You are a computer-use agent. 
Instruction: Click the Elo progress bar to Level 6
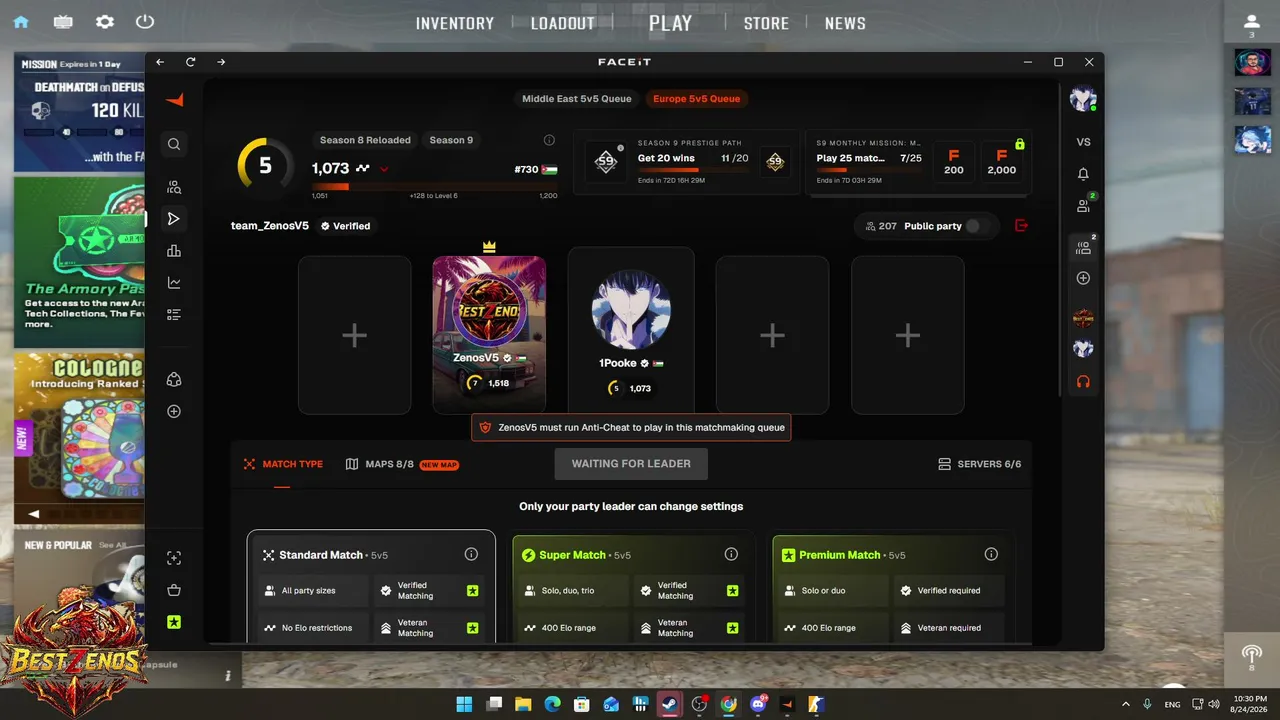point(434,186)
